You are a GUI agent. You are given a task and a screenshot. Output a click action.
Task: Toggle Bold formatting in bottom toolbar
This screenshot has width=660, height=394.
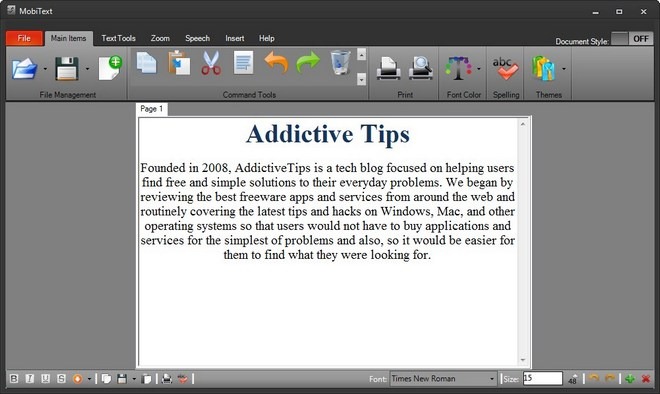pyautogui.click(x=14, y=378)
